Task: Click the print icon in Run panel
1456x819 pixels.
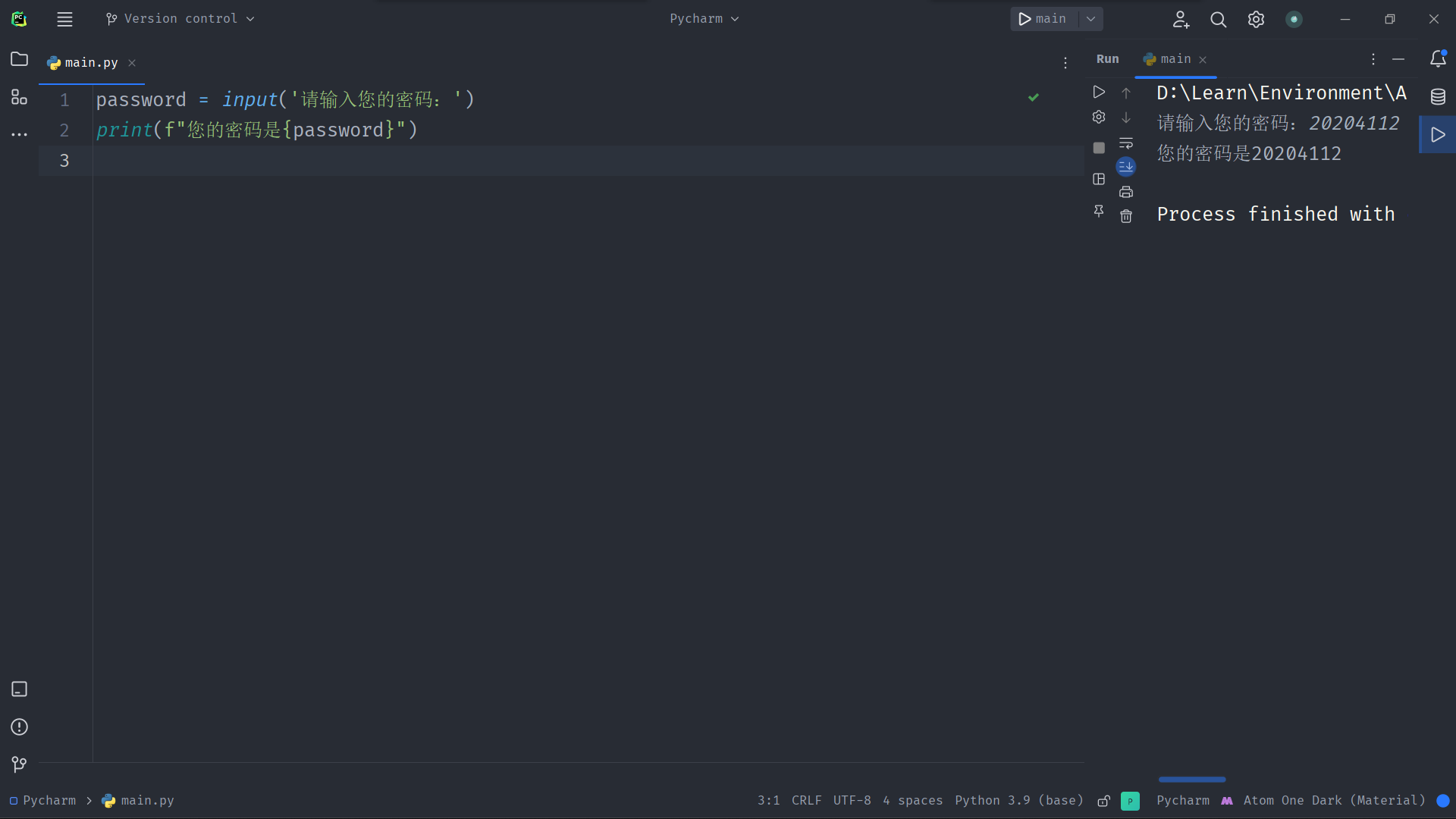Action: (1126, 192)
